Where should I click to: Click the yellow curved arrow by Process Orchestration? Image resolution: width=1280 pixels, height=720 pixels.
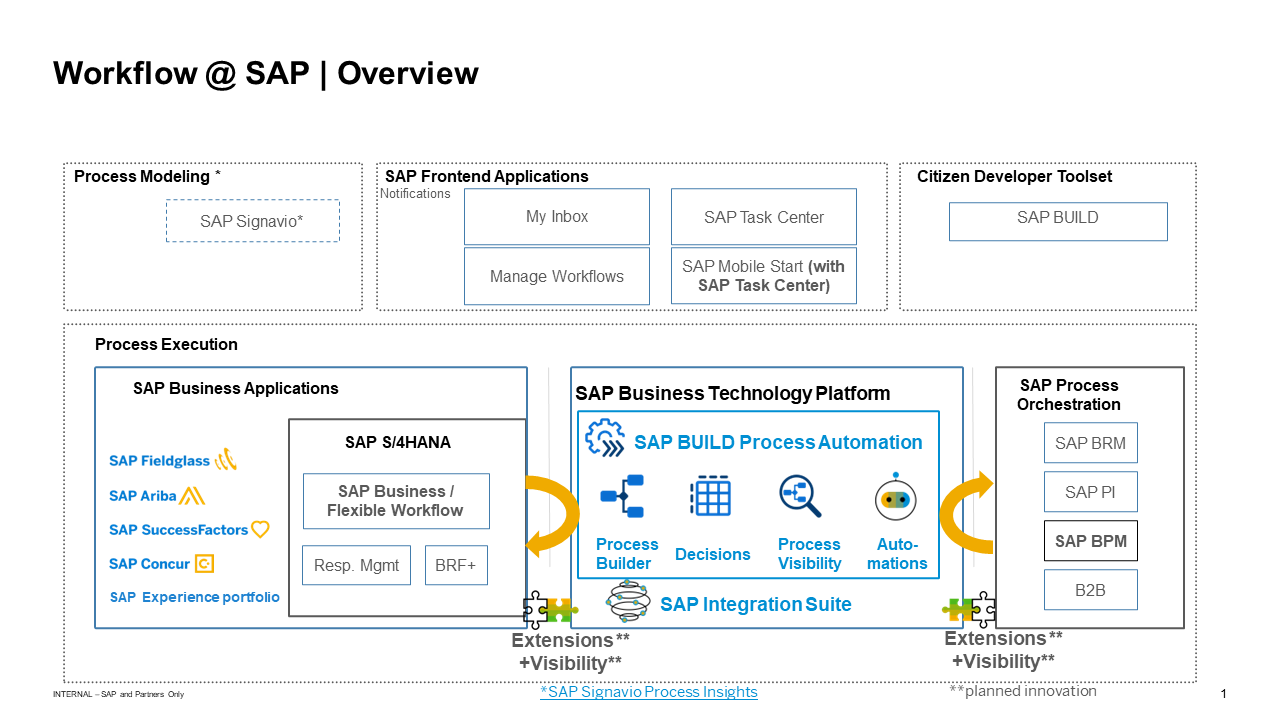pyautogui.click(x=966, y=512)
